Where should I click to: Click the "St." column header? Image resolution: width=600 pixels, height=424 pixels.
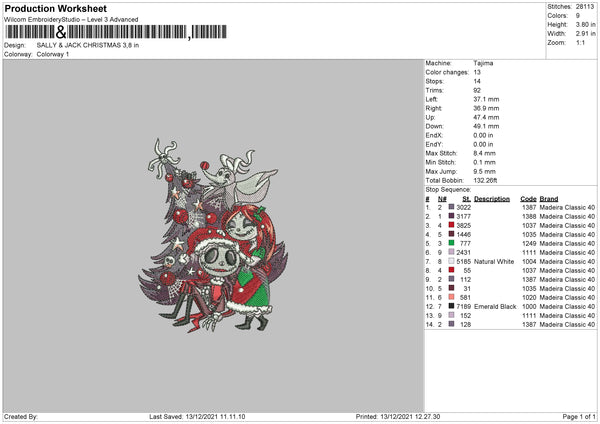[x=466, y=199]
